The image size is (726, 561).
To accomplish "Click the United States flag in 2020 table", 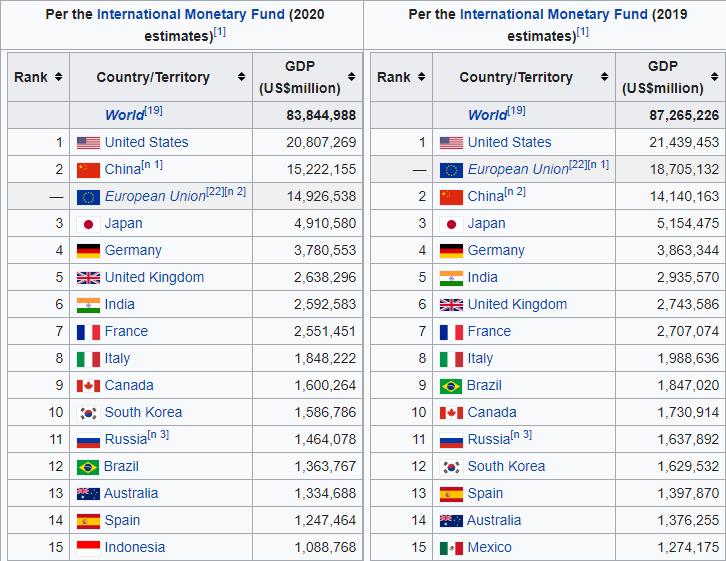I will point(88,143).
